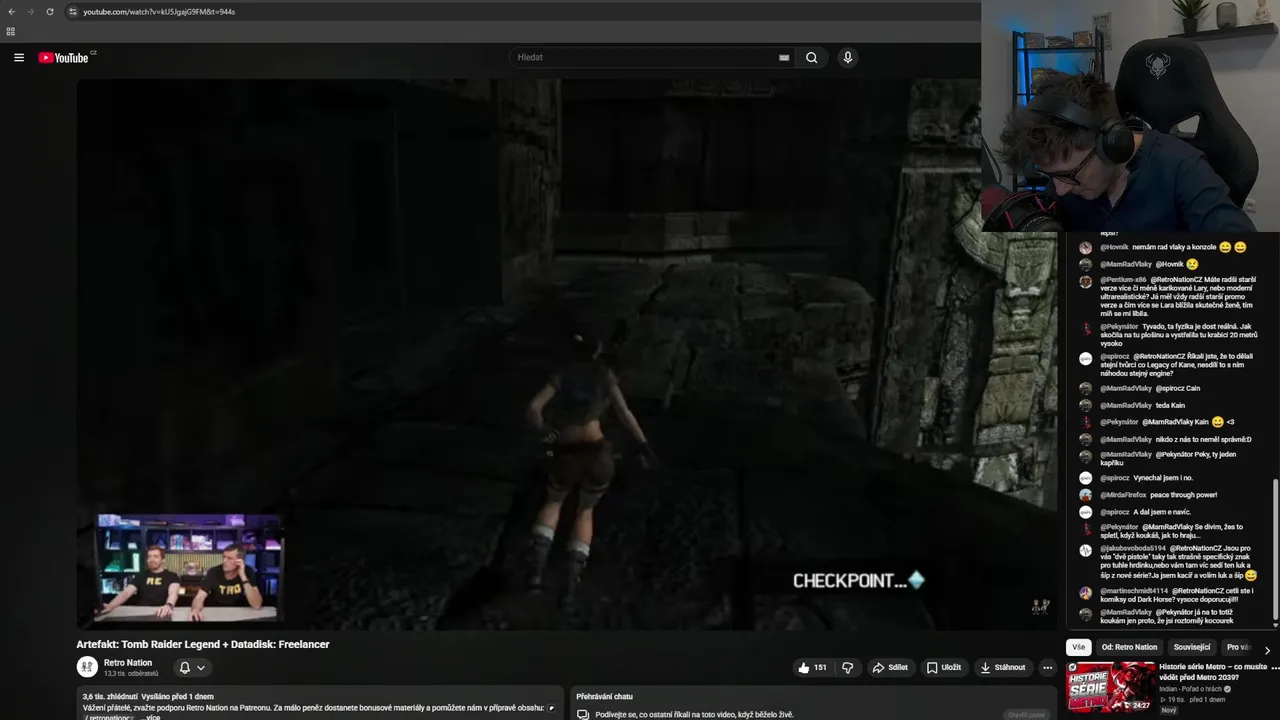This screenshot has height=720, width=1280.
Task: Click the 'teda Kain' chat message
Action: pos(1170,405)
